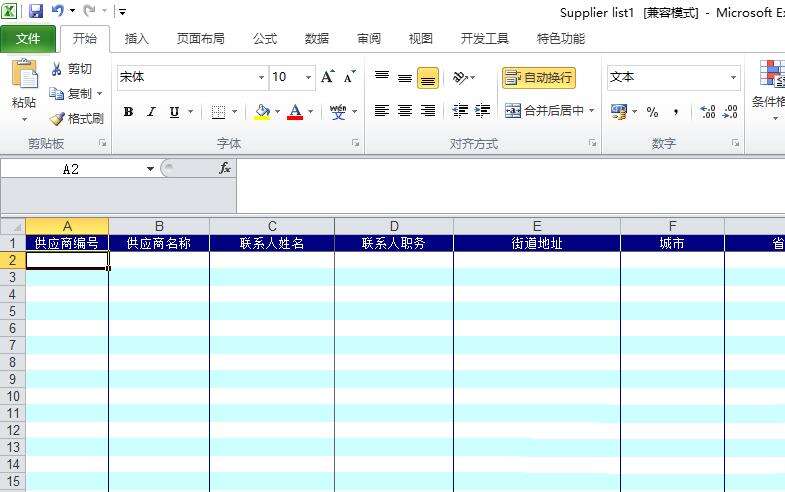Expand the Name Box A2 dropdown arrow

coord(150,169)
